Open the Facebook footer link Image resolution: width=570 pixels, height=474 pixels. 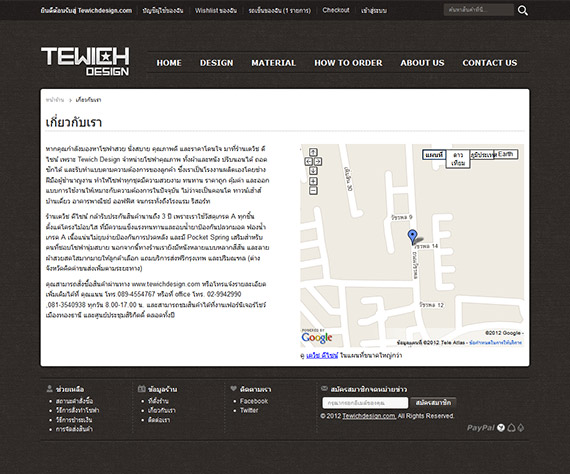(254, 401)
